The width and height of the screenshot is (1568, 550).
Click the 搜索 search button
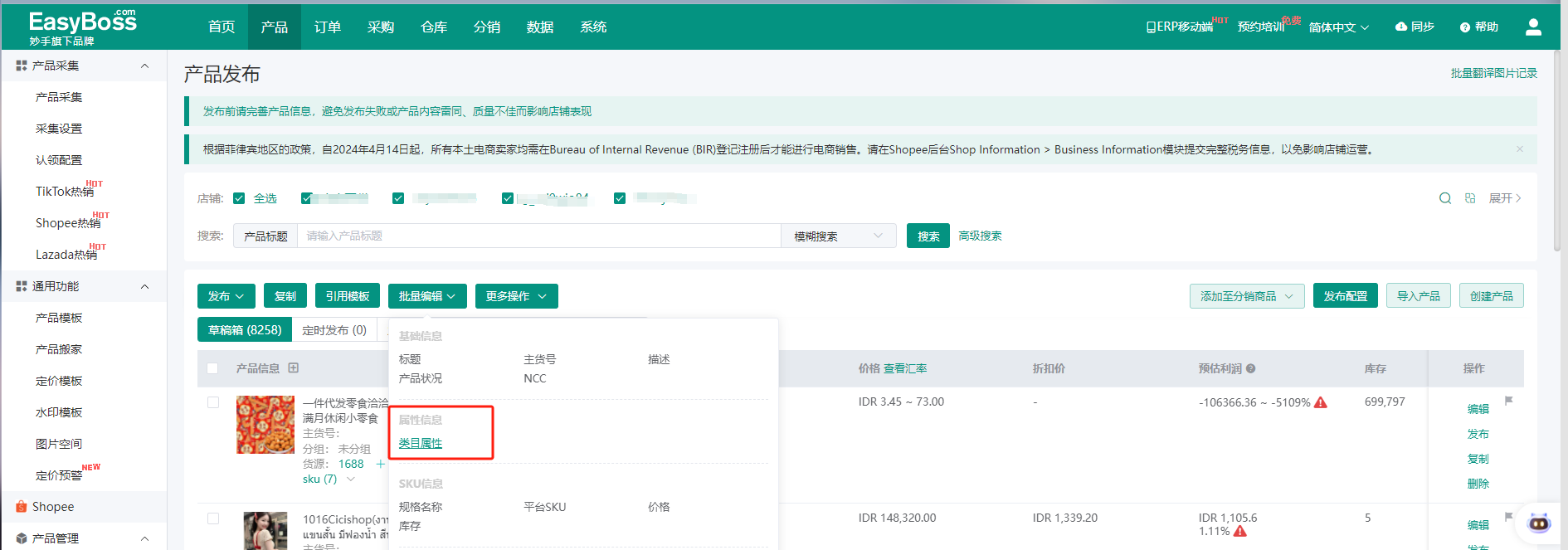928,236
